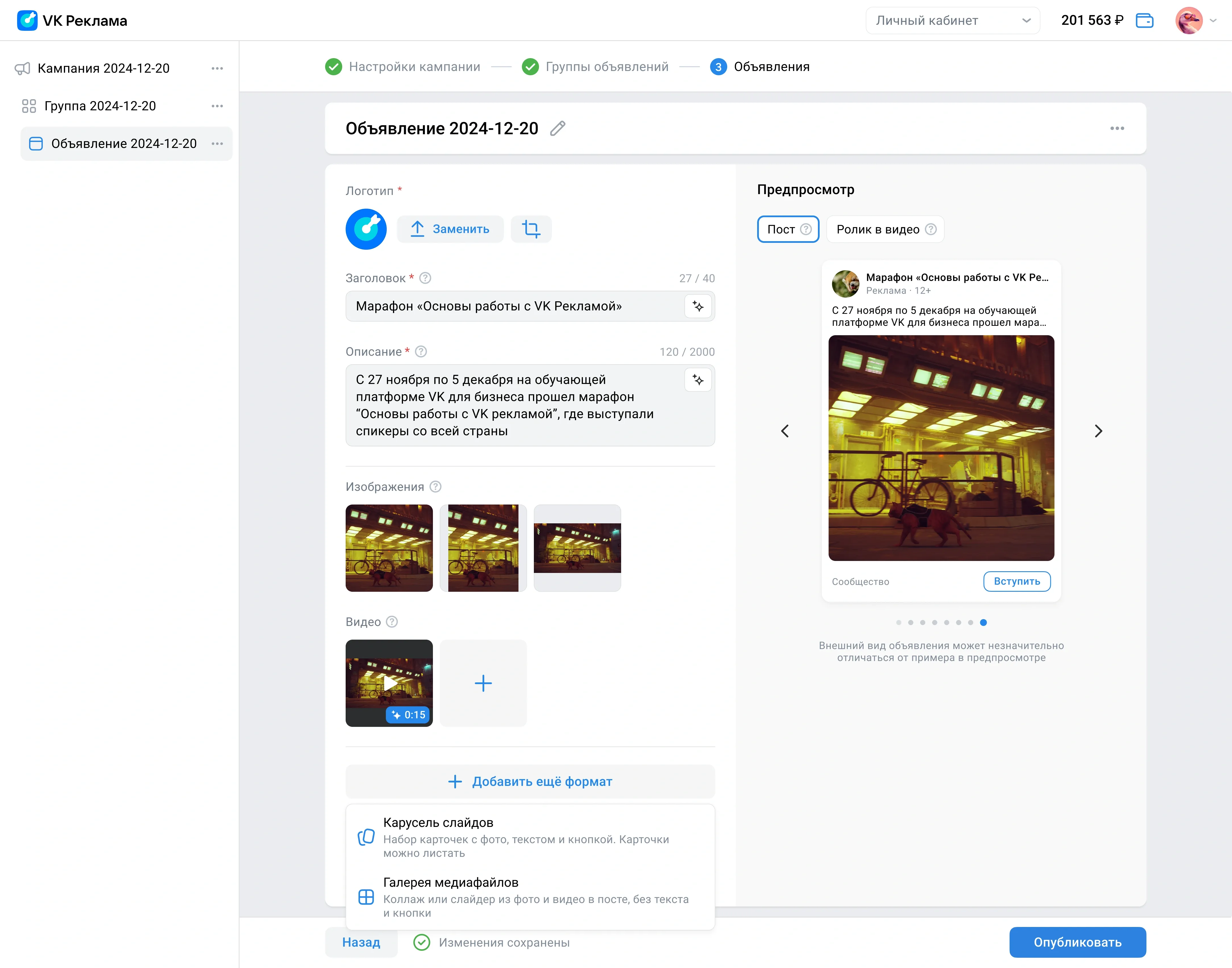Go to Настройки кампании step
Viewport: 1232px width, 968px height.
[403, 67]
